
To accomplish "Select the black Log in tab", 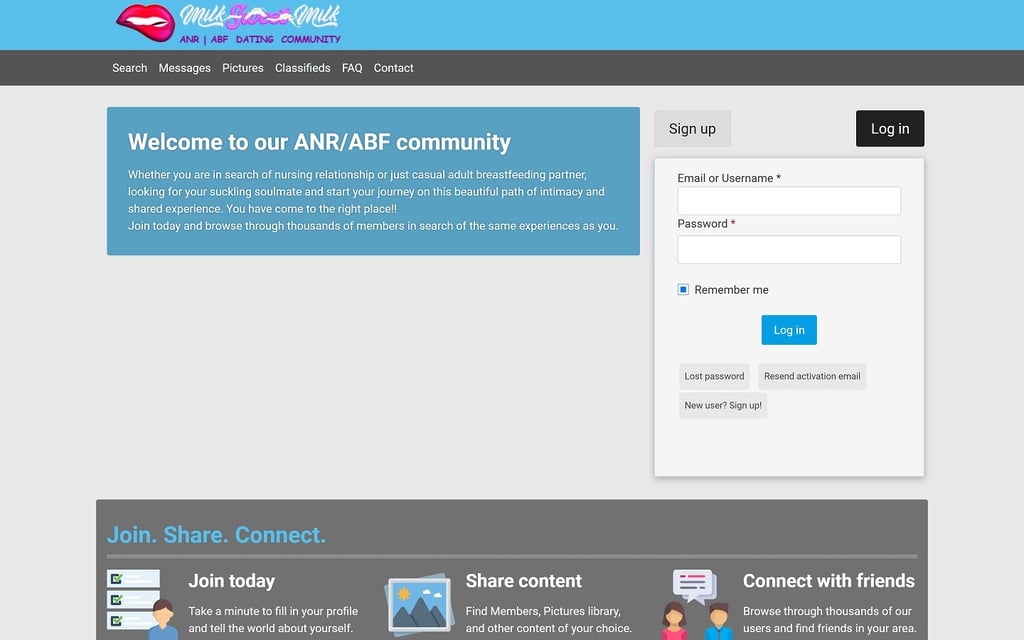I will (889, 129).
